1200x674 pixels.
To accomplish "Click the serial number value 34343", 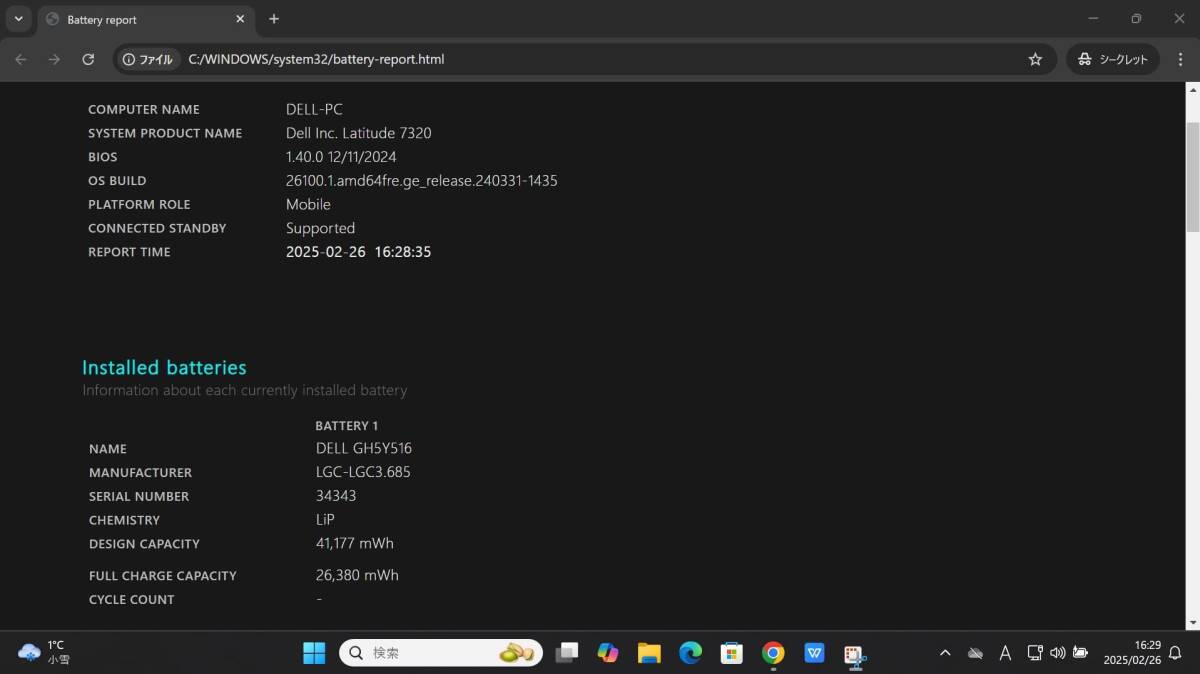I will [336, 496].
